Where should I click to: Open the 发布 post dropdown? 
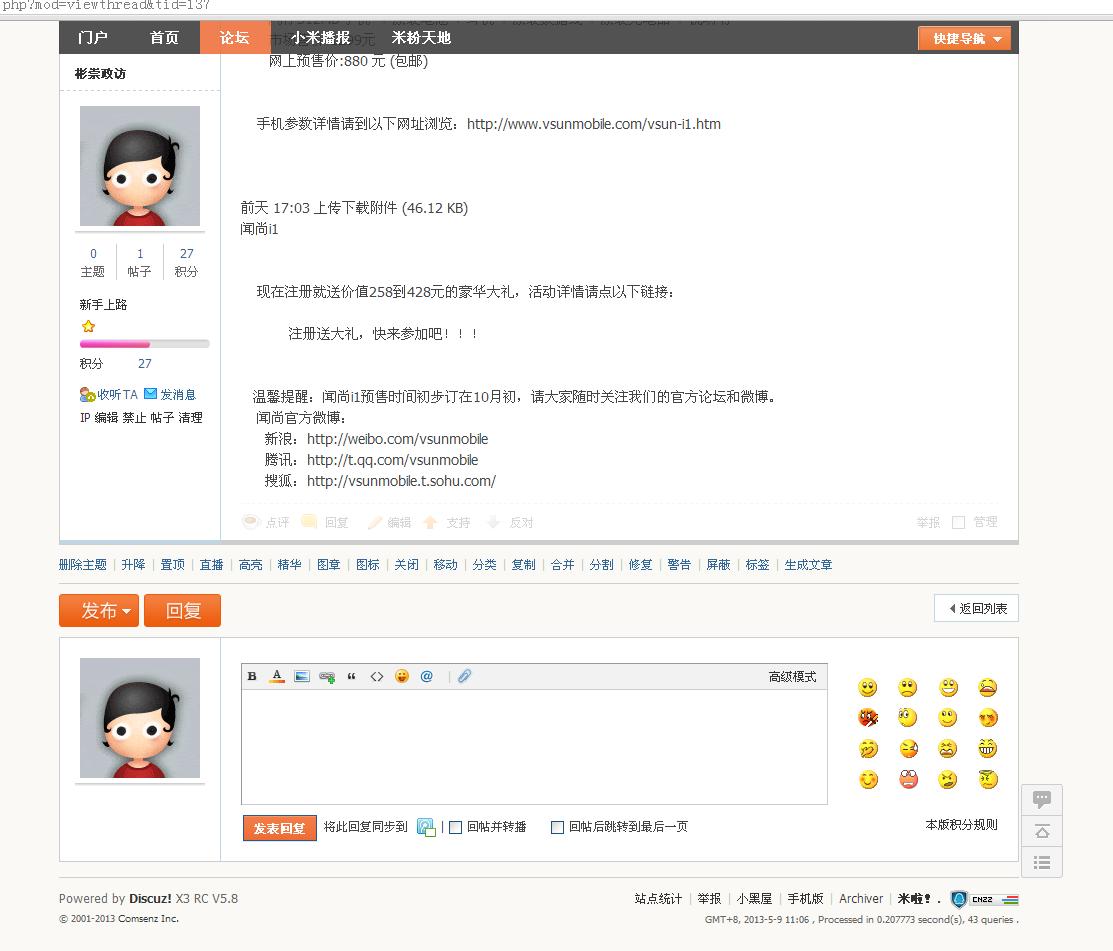[x=99, y=610]
